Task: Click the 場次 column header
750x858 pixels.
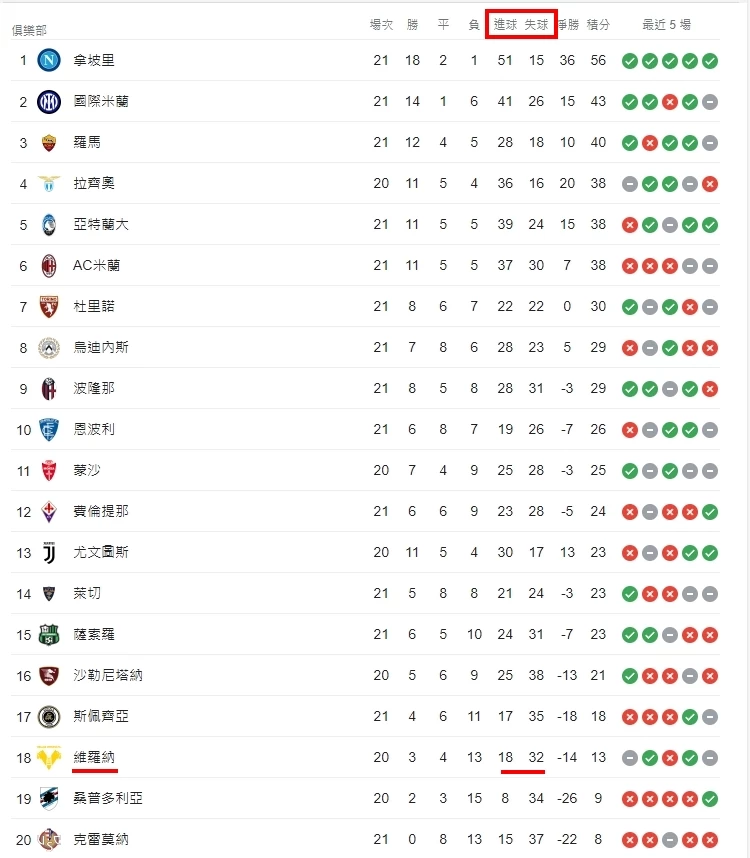Action: click(x=381, y=24)
